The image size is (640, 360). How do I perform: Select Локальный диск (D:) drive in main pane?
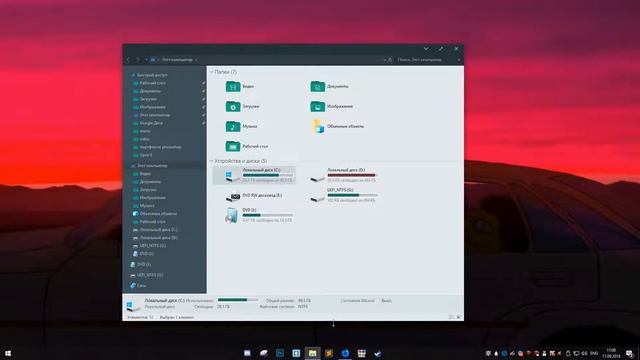click(x=344, y=175)
